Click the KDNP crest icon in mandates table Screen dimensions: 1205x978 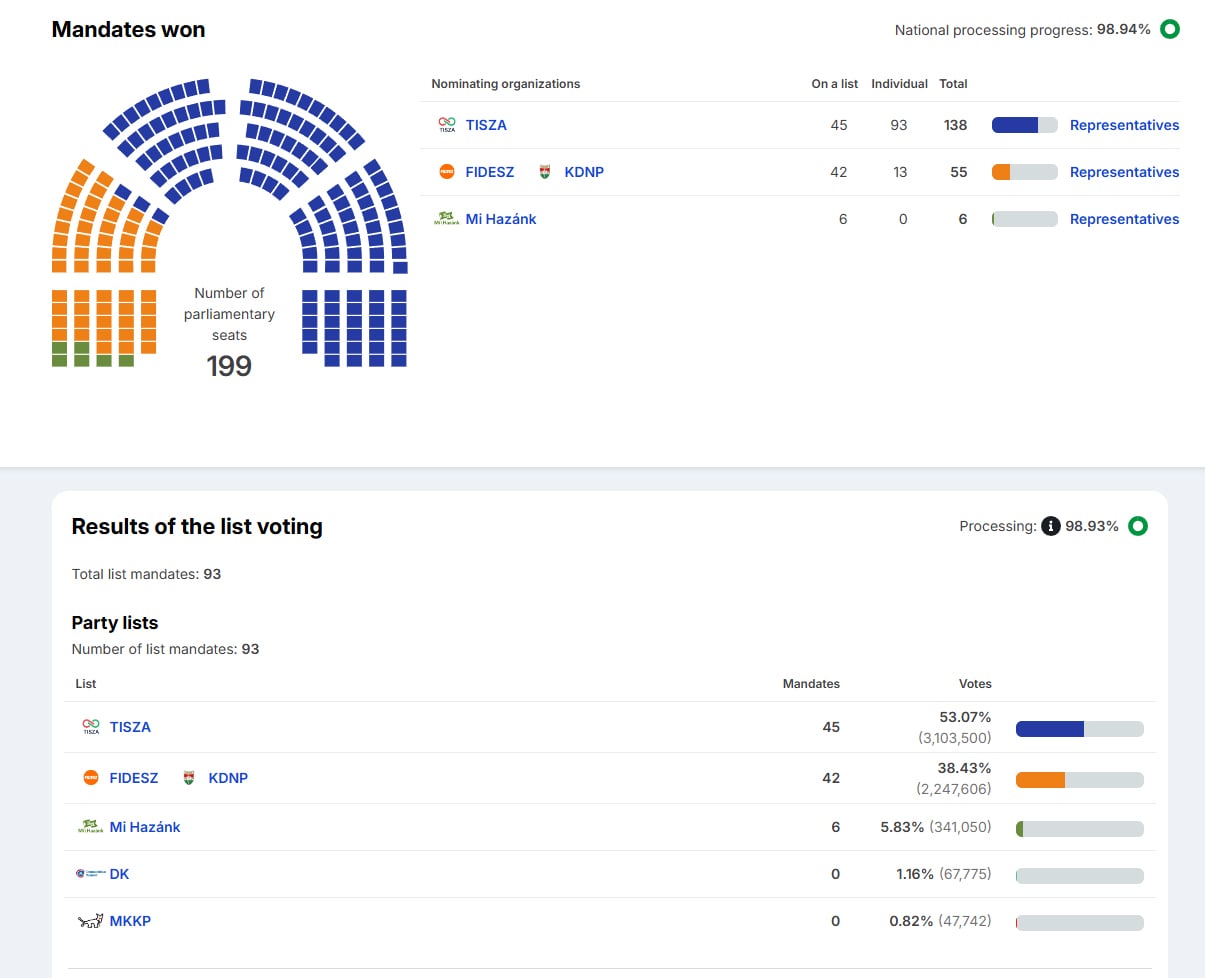coord(545,172)
